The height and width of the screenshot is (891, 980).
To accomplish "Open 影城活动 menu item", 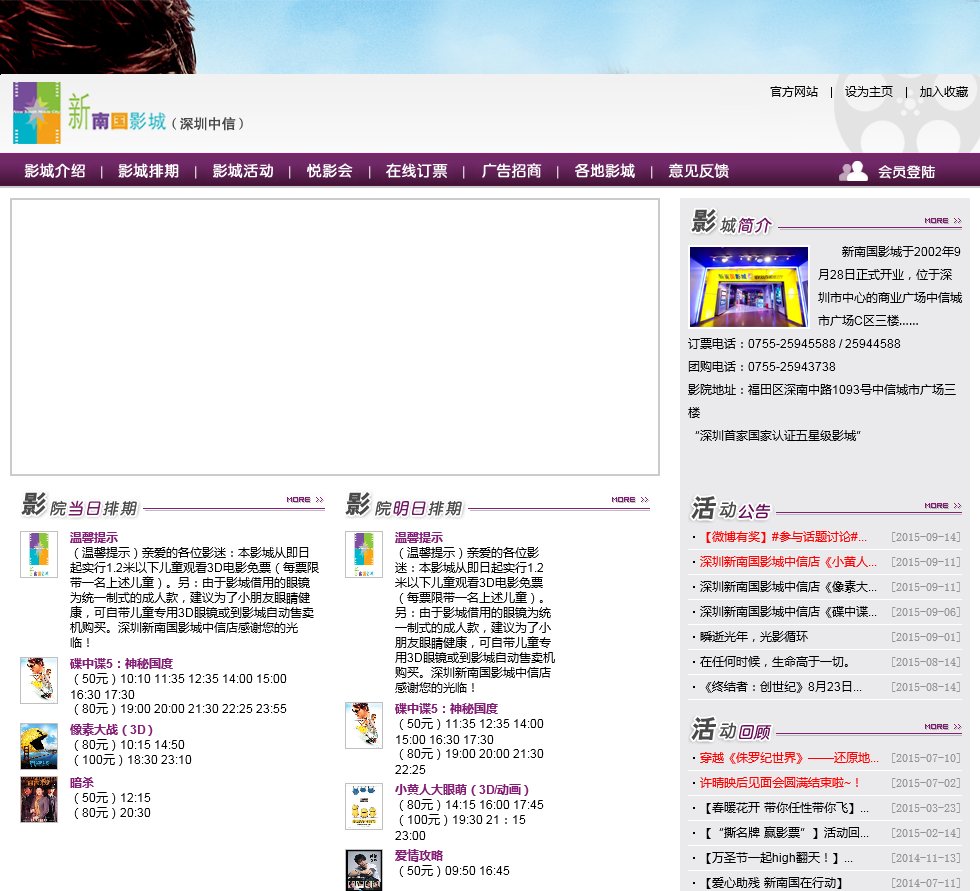I will [x=243, y=171].
